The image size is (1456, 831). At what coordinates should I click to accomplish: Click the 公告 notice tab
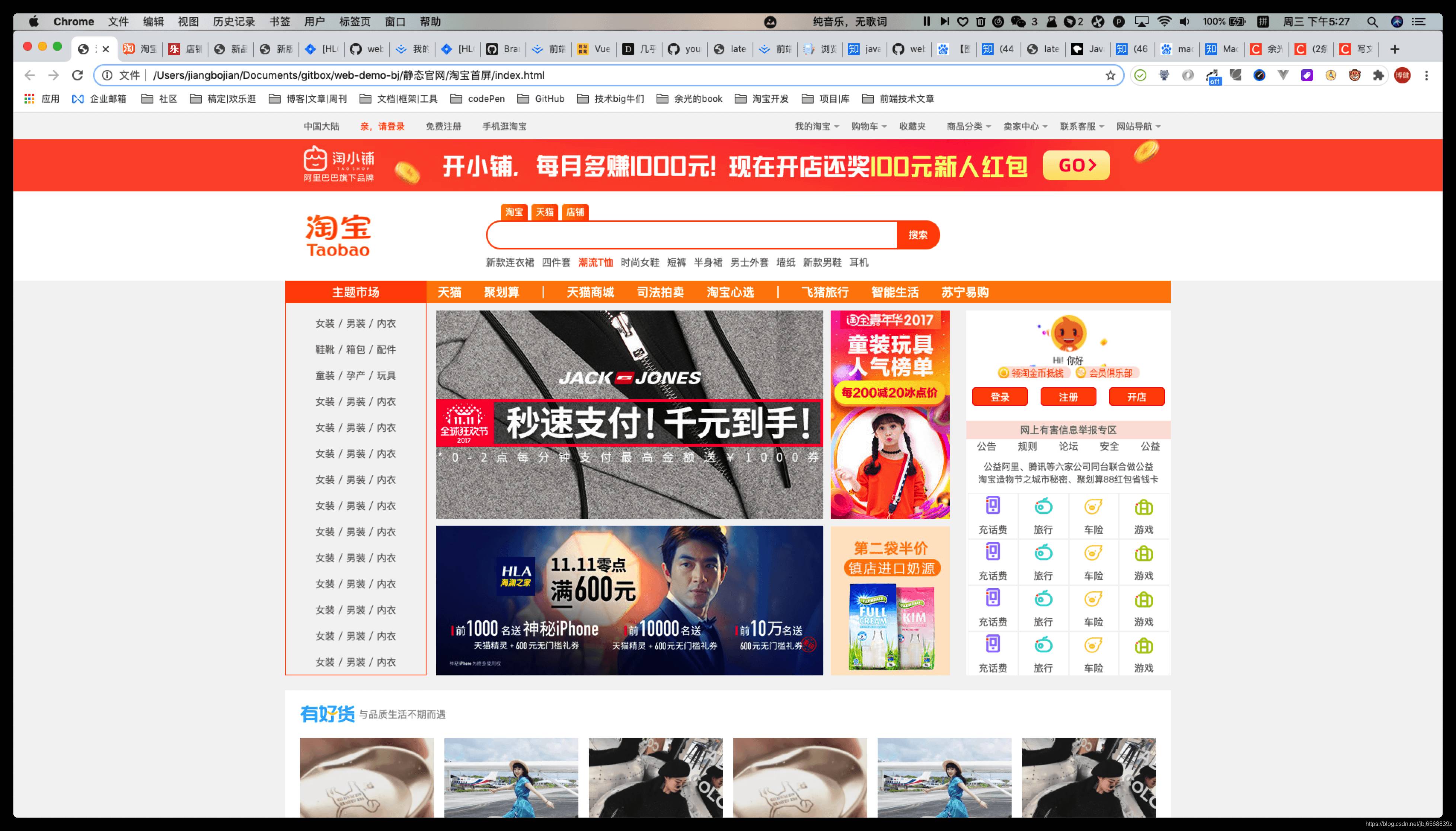point(986,446)
